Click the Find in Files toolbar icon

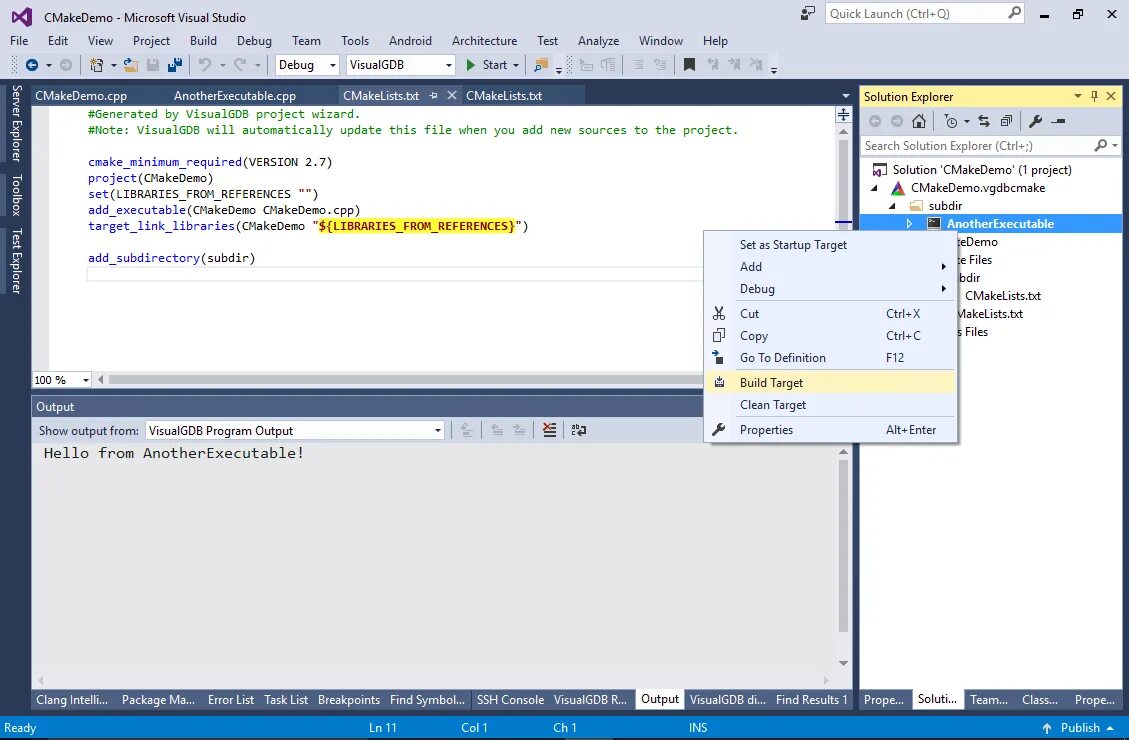(x=541, y=65)
